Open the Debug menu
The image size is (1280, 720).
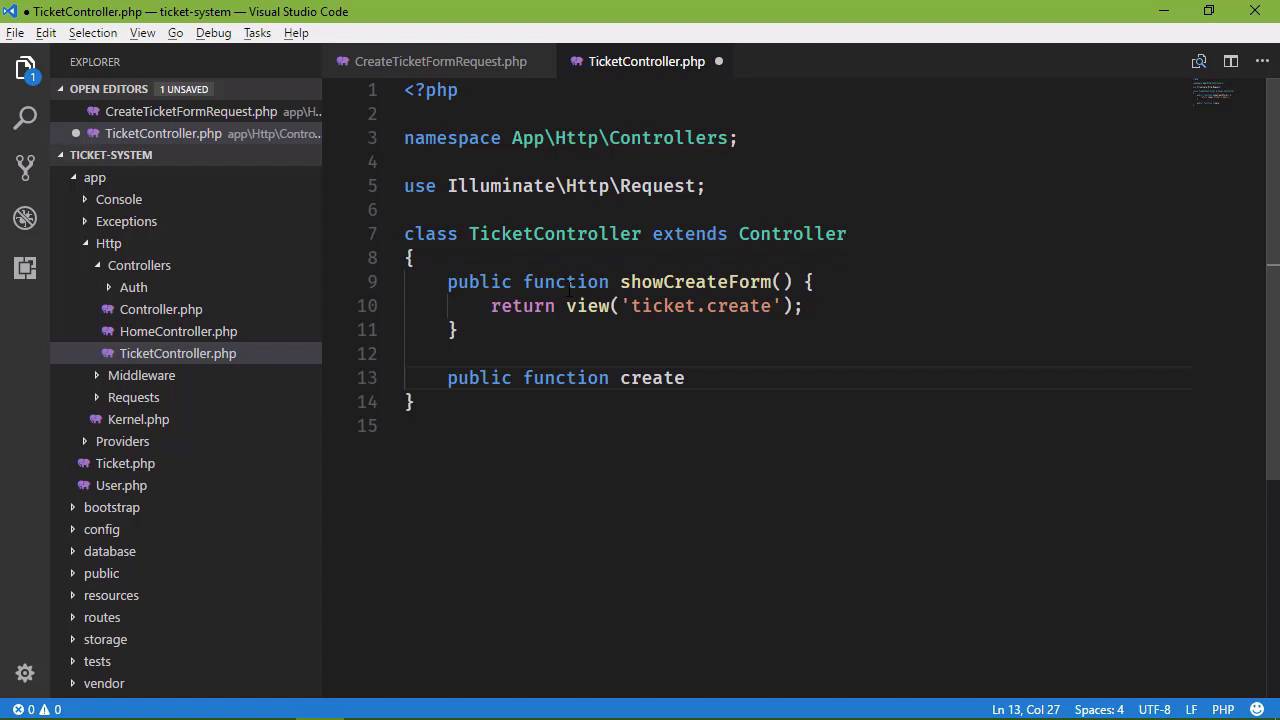click(x=213, y=33)
